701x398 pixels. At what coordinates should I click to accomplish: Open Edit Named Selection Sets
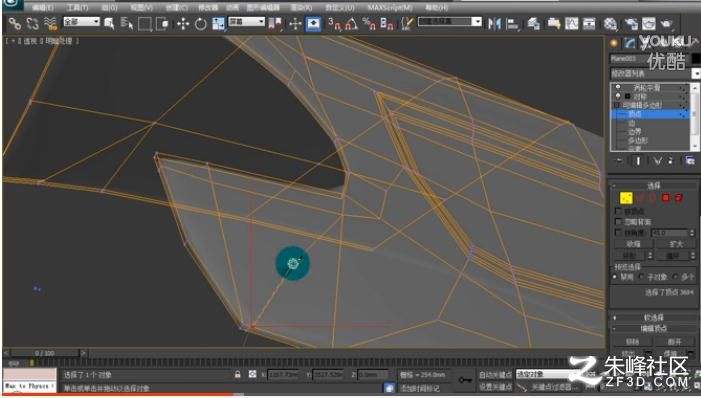[x=406, y=24]
